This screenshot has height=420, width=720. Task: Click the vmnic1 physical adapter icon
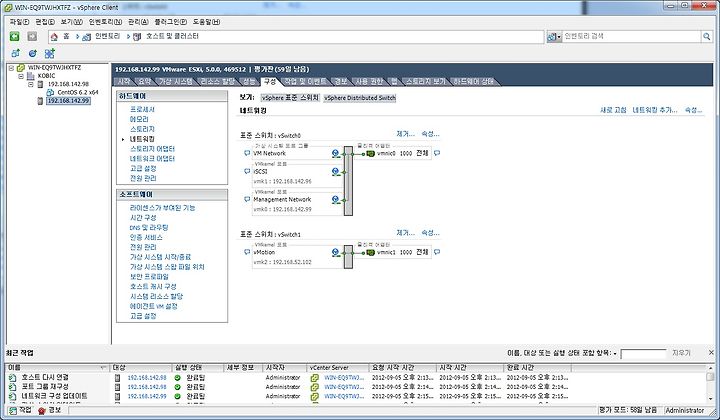371,252
